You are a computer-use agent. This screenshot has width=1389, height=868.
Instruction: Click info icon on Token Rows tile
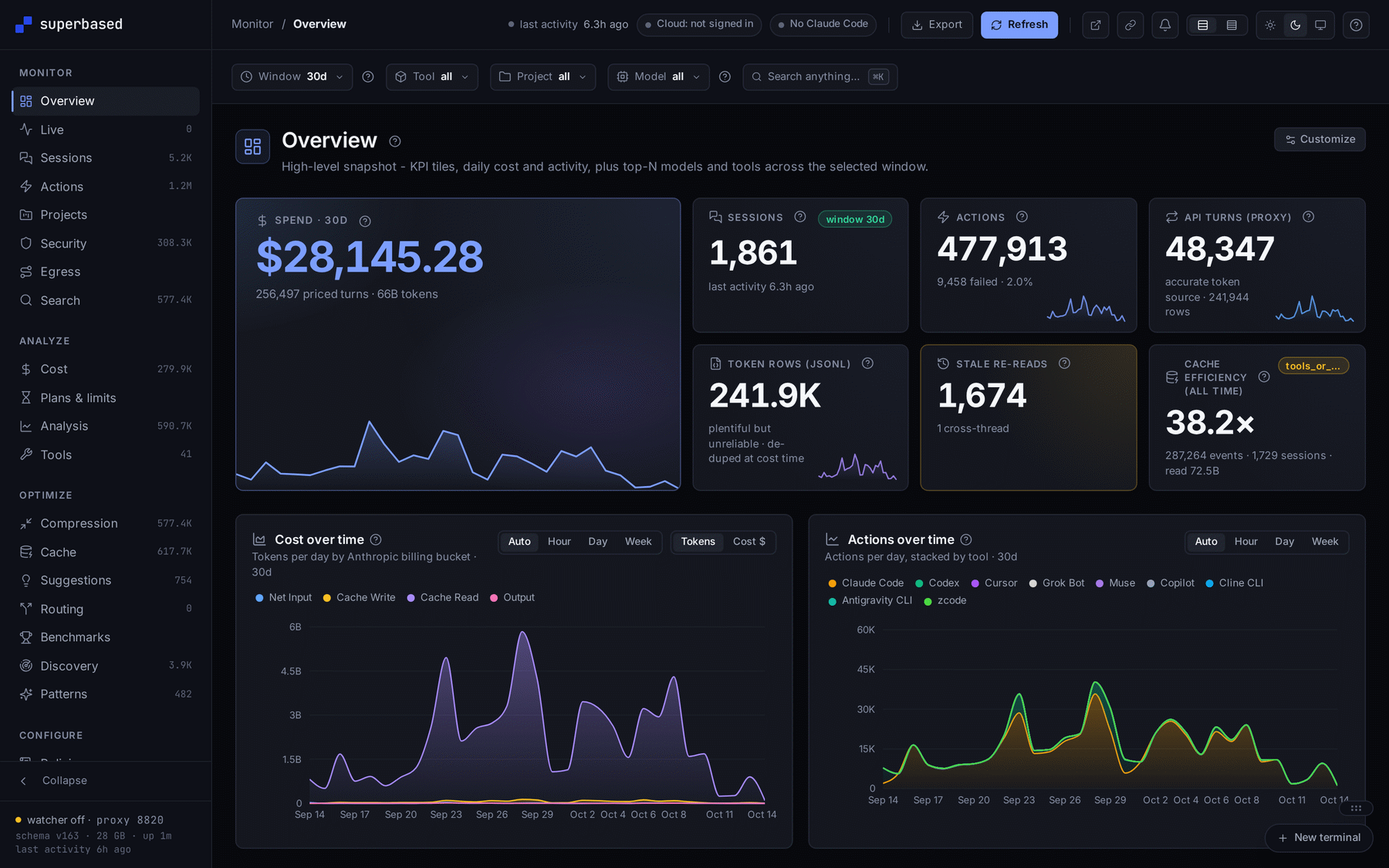pos(867,363)
